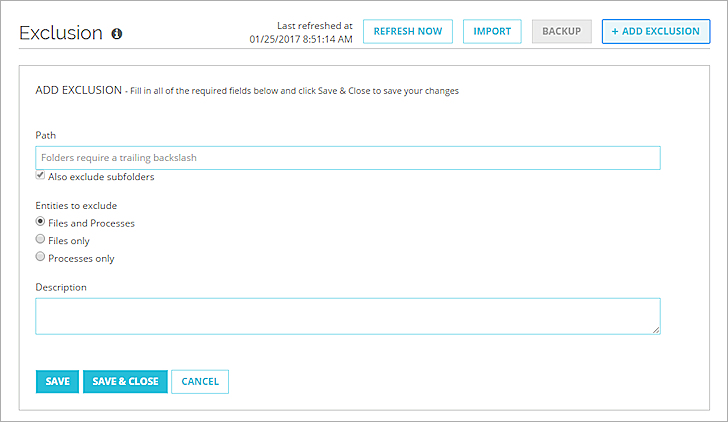Select the Files and Processes radio option
Screen dimensions: 728x422
click(x=40, y=222)
